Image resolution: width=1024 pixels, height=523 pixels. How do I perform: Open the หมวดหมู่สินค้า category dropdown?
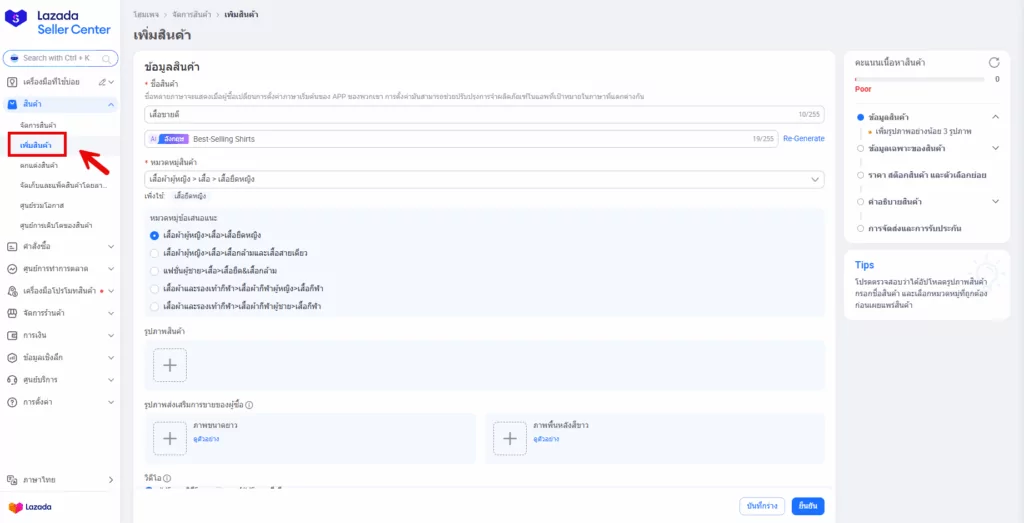tap(484, 179)
